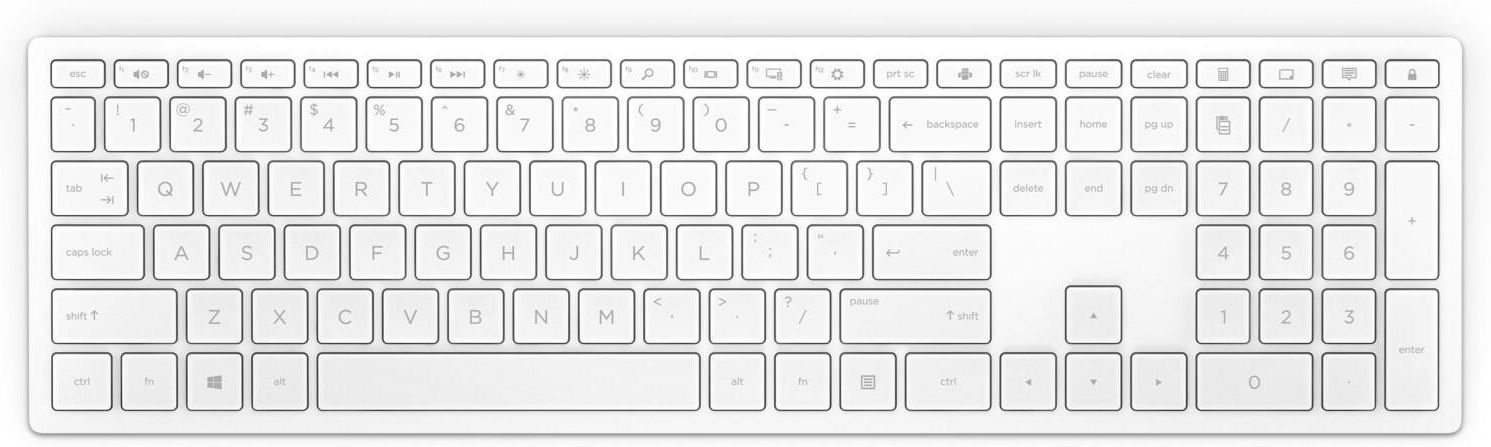Click the f6 next track key
Viewport: 1491px width, 447px height.
pyautogui.click(x=457, y=74)
